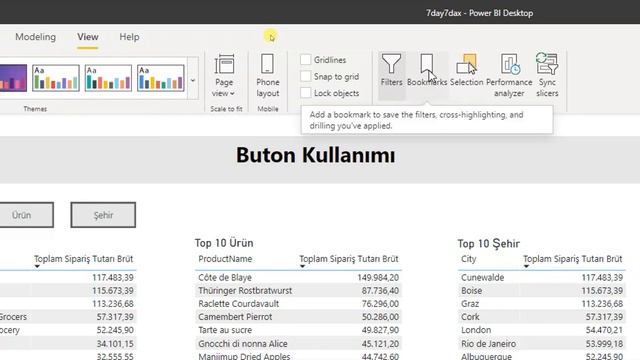This screenshot has height=360, width=640.
Task: Open the Bookmarks pane
Action: 427,70
